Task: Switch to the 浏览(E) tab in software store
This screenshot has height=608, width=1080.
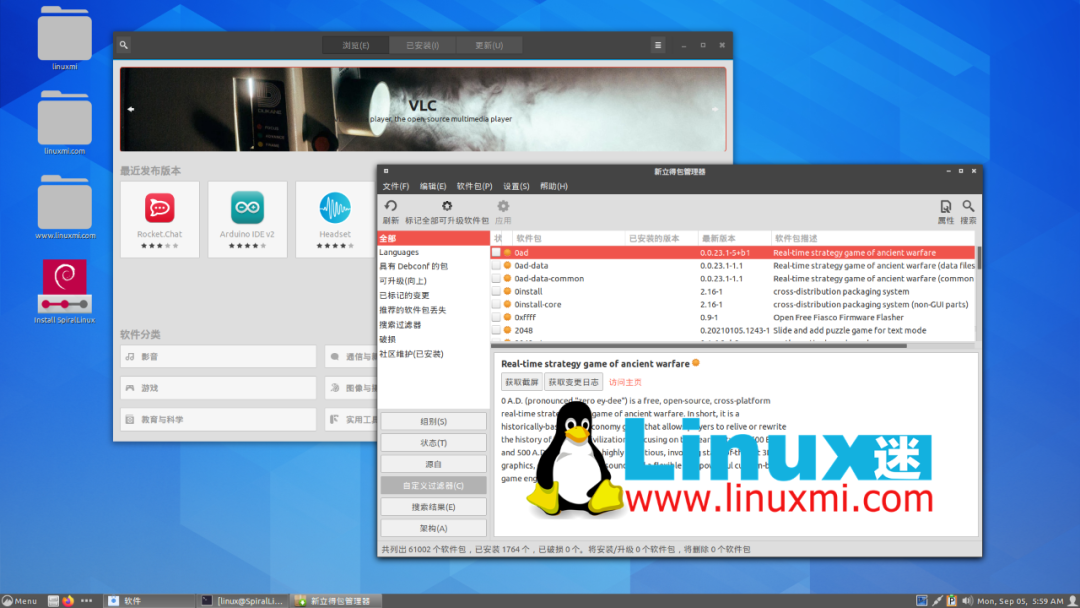Action: click(x=355, y=45)
